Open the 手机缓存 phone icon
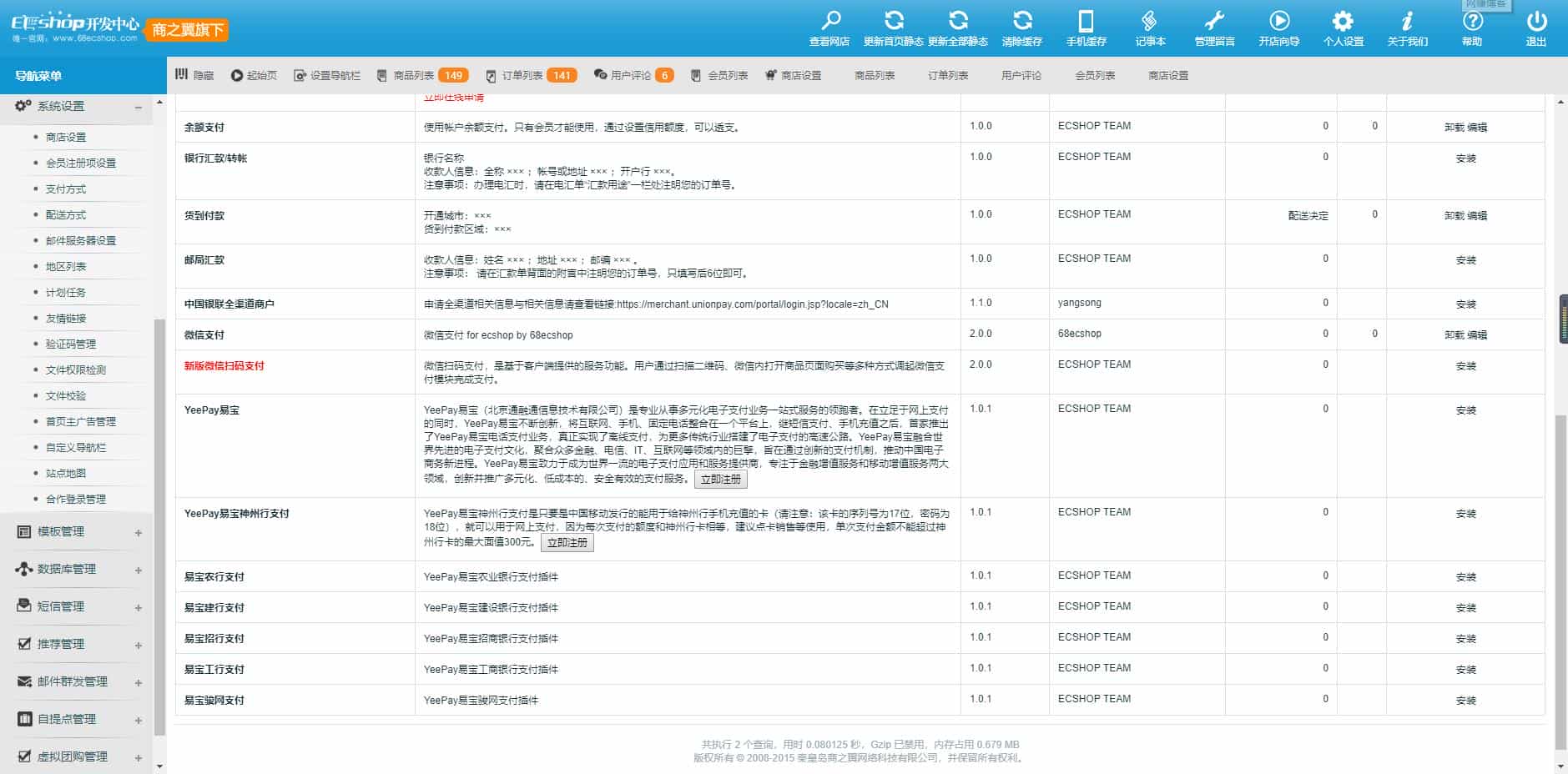The image size is (1568, 774). [1086, 22]
